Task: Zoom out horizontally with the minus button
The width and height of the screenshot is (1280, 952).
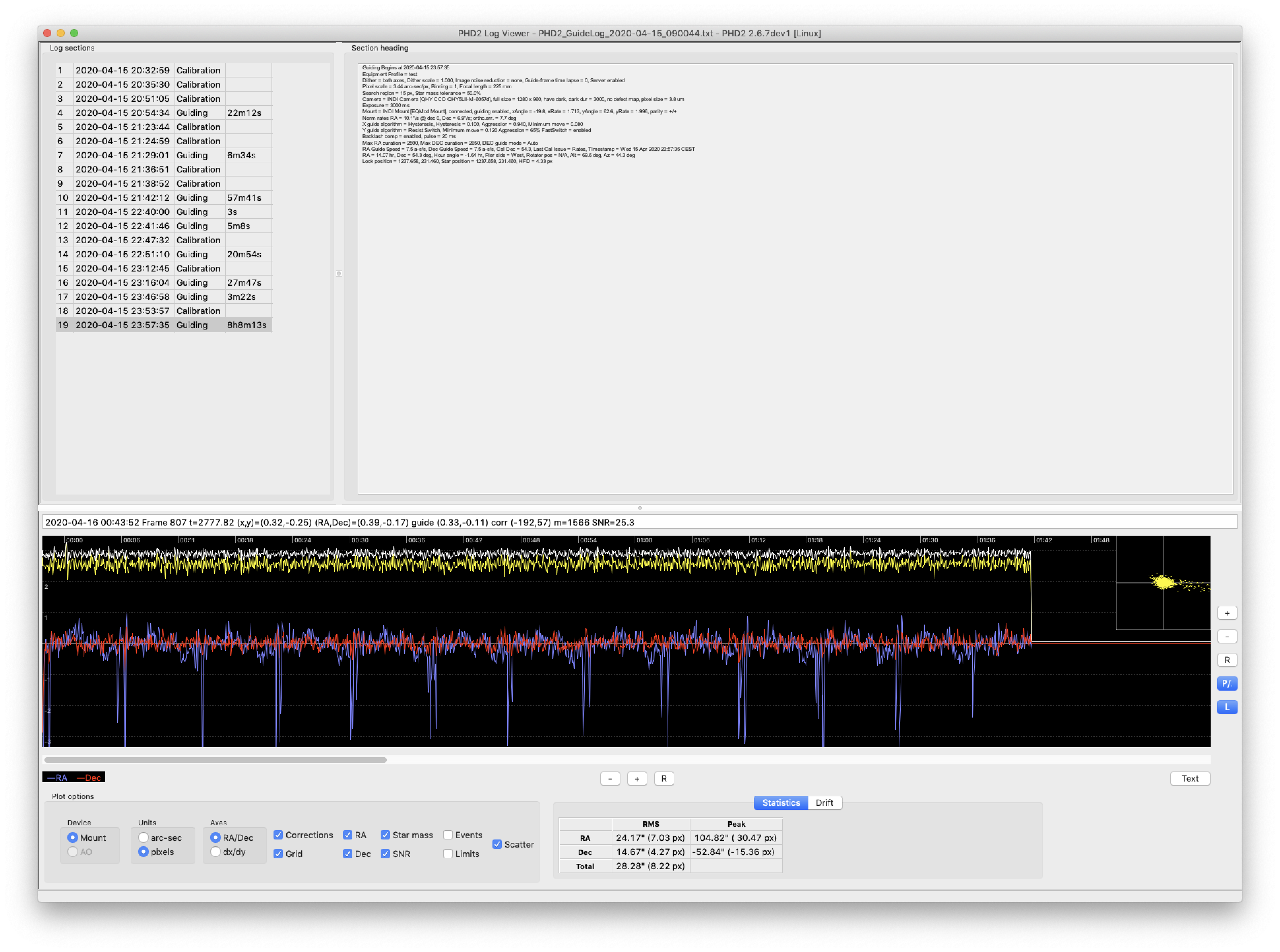Action: click(610, 779)
